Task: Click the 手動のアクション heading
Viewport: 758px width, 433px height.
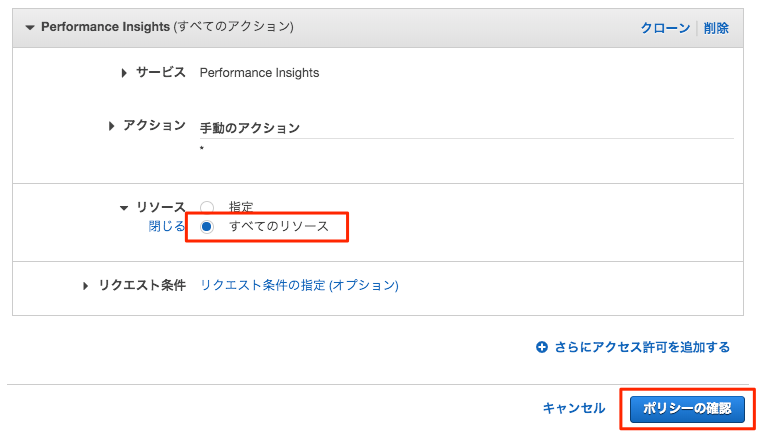Action: pyautogui.click(x=249, y=128)
